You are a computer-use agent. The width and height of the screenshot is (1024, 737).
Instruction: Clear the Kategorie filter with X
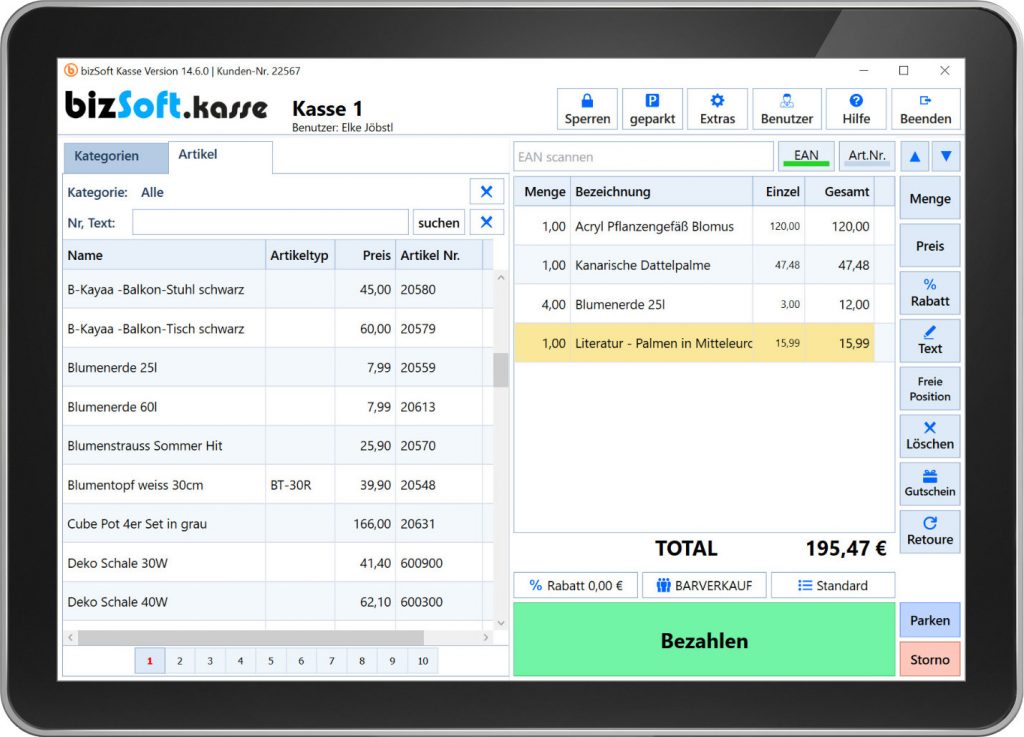(x=487, y=191)
